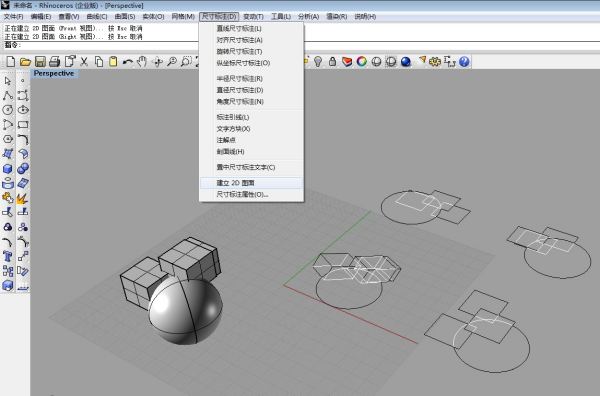The height and width of the screenshot is (396, 600).
Task: Choose 角度尺寸标注(N) from menu
Action: 251,102
